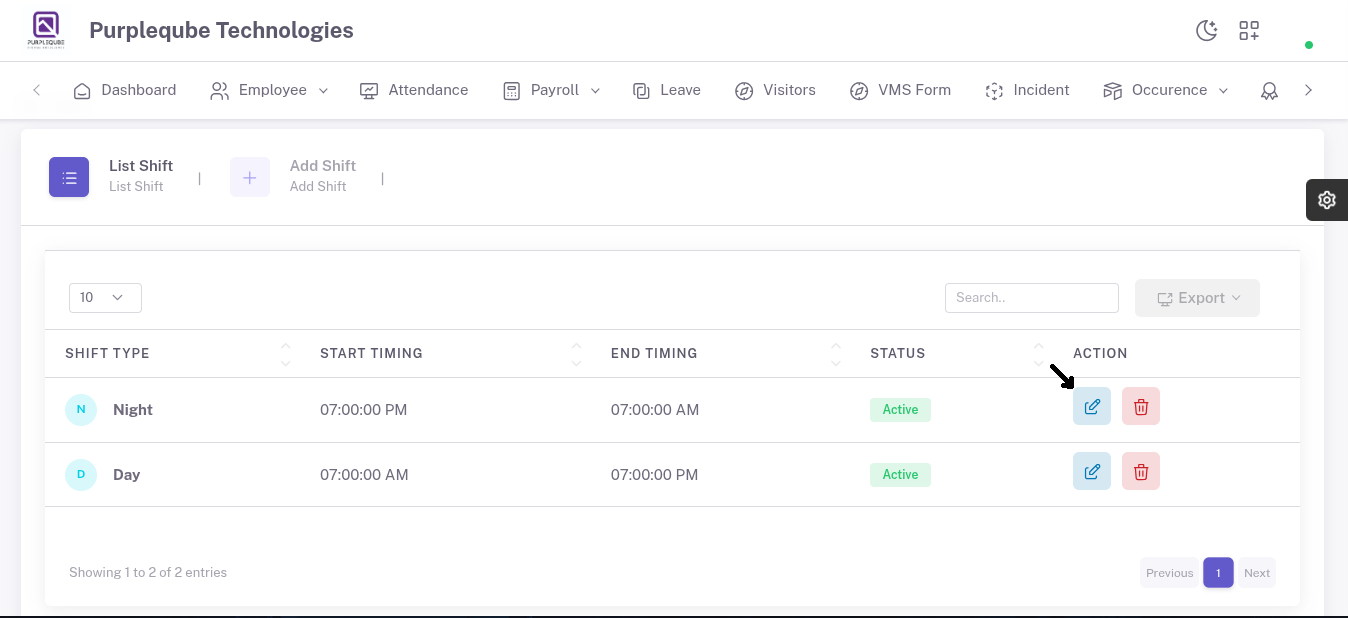Toggle dark mode moon icon
The image size is (1348, 618).
1207,31
